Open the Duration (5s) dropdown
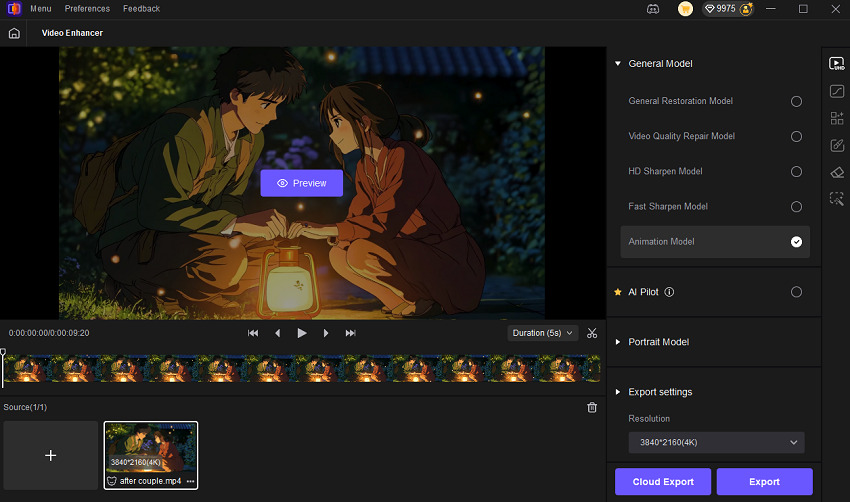 coord(542,333)
